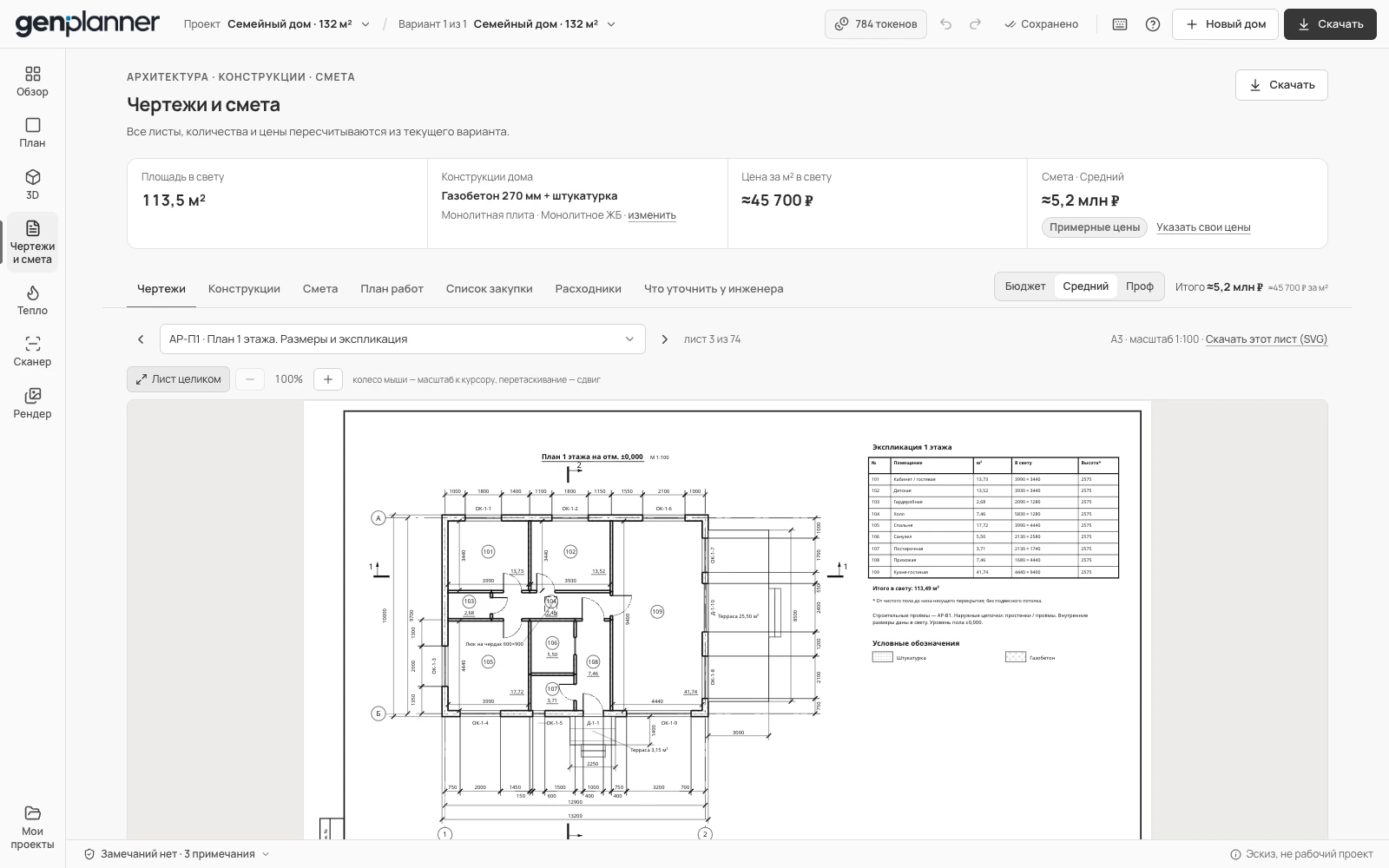
Task: Open Мои проекты folder
Action: point(32,827)
